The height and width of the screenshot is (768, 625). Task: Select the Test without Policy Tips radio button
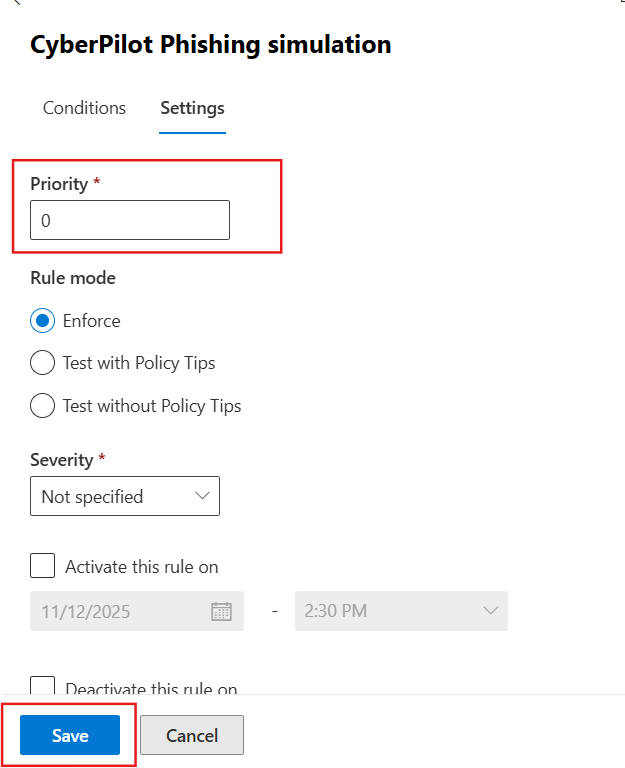pyautogui.click(x=43, y=406)
